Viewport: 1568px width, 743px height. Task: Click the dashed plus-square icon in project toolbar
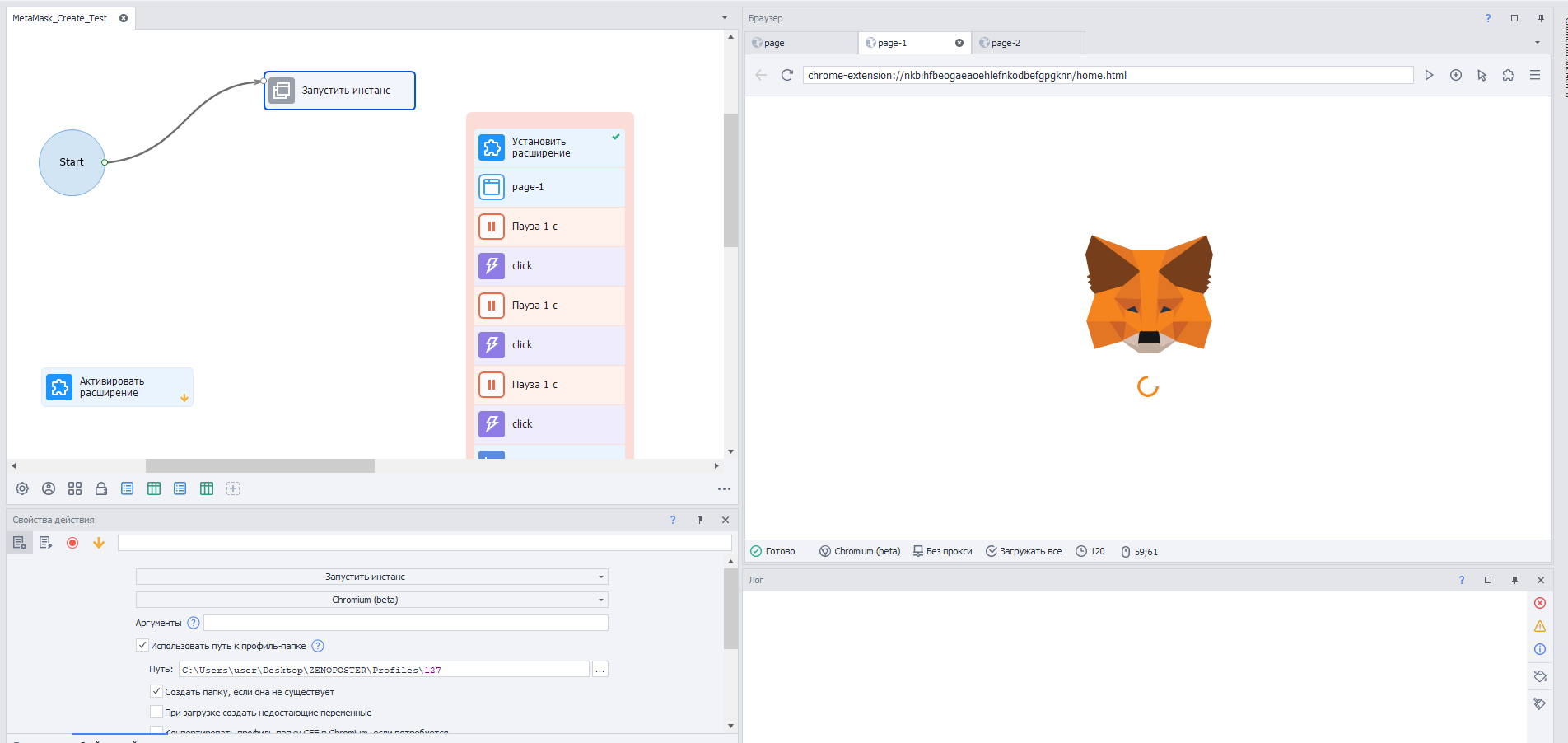point(233,488)
